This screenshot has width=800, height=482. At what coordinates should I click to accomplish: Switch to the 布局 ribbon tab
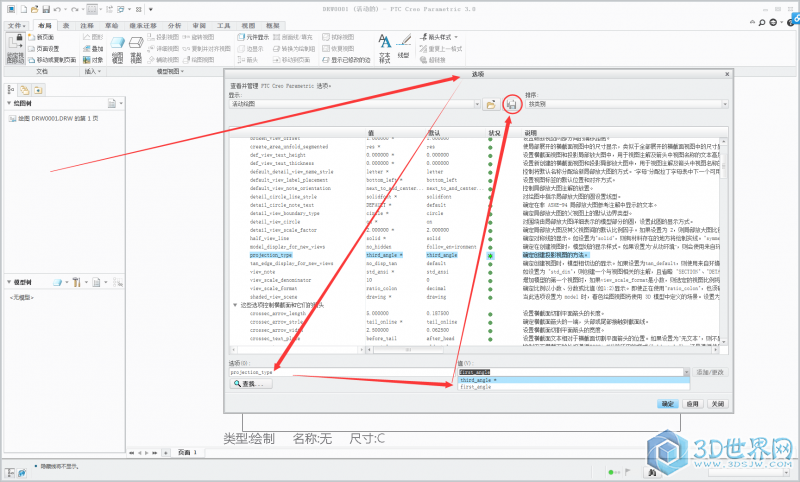click(45, 26)
